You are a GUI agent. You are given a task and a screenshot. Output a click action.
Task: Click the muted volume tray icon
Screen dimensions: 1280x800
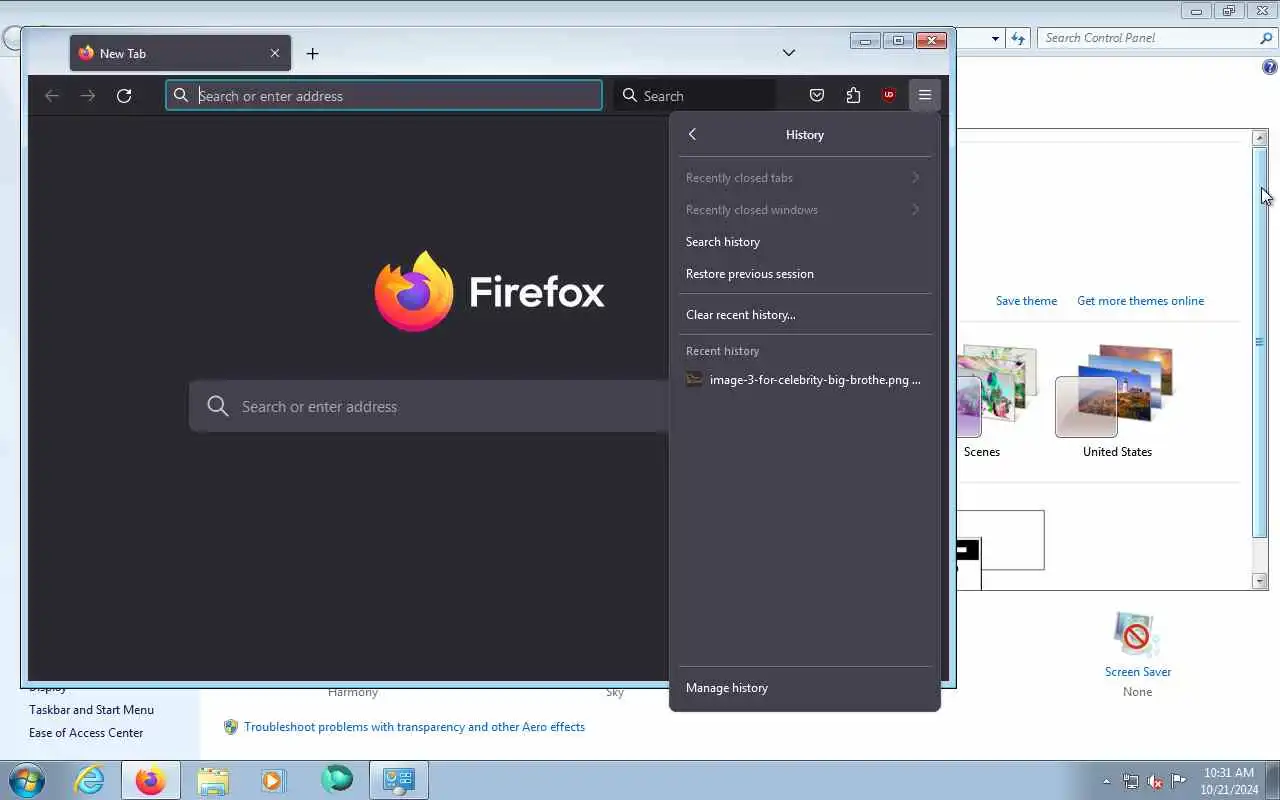point(1155,781)
